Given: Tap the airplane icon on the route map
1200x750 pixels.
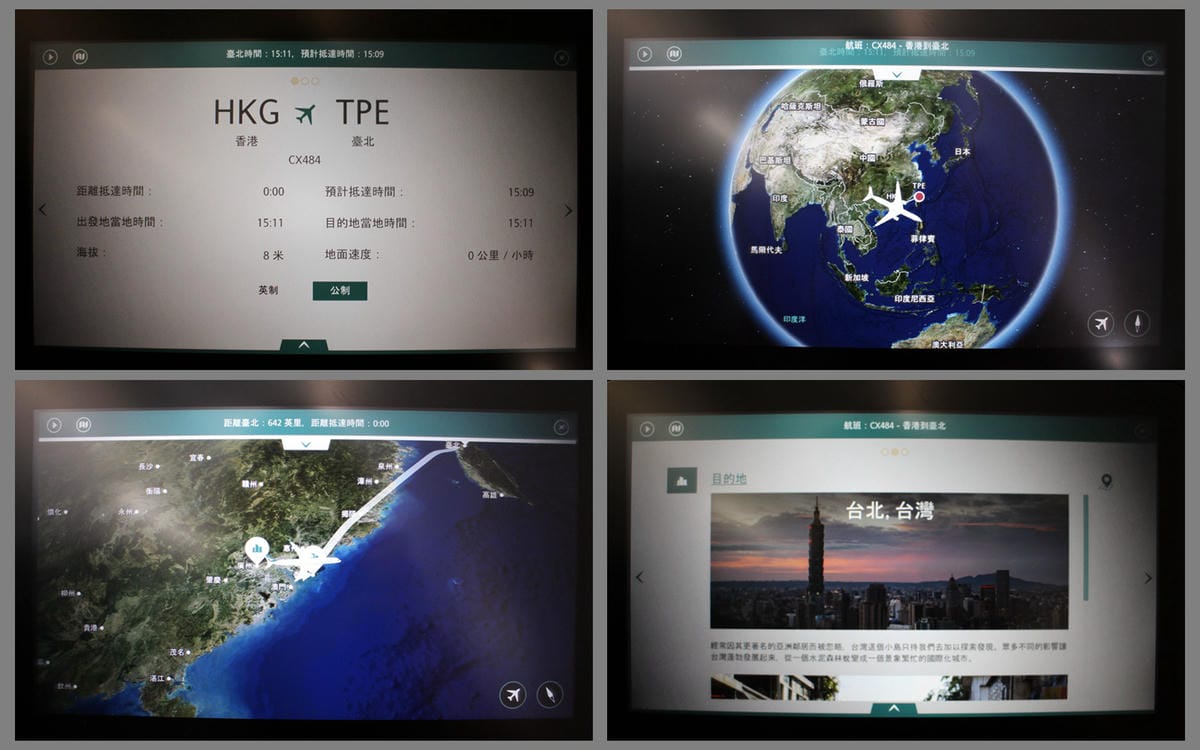Looking at the screenshot, I should click(513, 694).
